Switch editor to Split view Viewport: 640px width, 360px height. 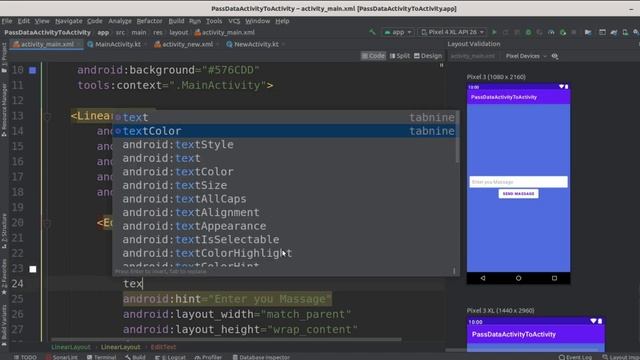(400, 56)
